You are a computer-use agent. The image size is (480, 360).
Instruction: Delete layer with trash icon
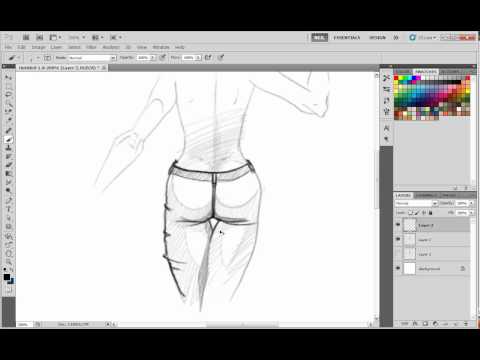[466, 323]
